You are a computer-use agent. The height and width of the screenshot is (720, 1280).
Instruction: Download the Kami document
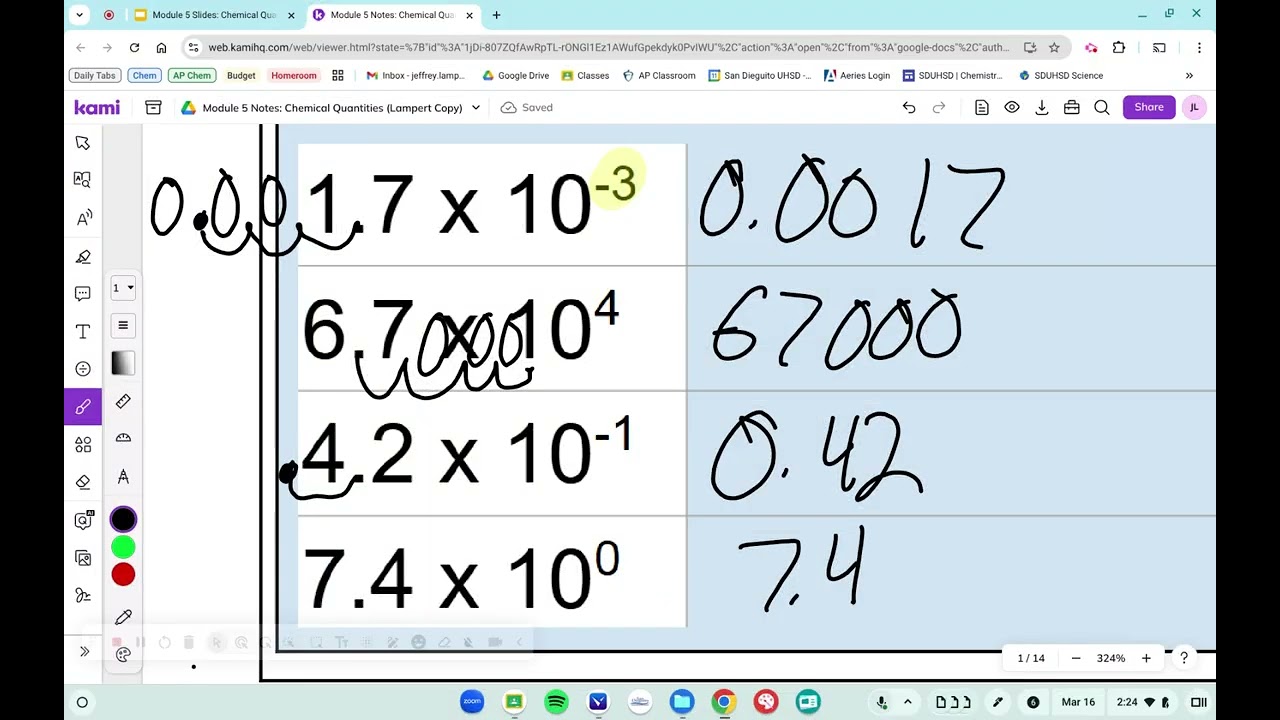pyautogui.click(x=1042, y=107)
